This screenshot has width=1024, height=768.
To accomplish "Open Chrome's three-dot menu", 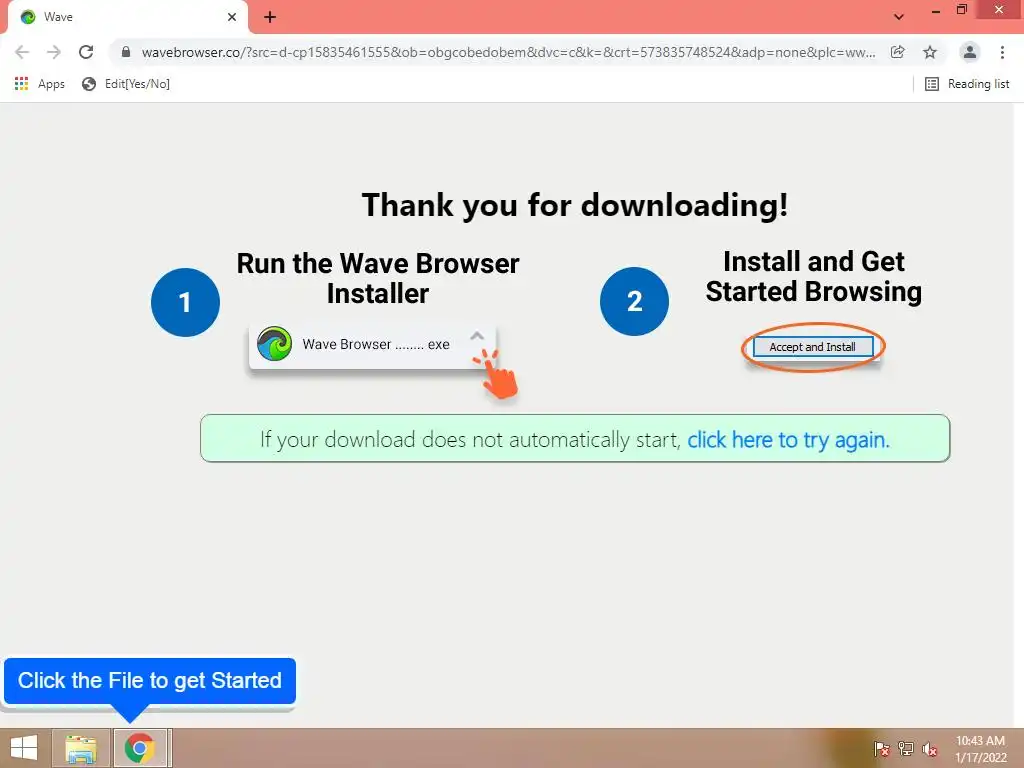I will [x=1002, y=52].
